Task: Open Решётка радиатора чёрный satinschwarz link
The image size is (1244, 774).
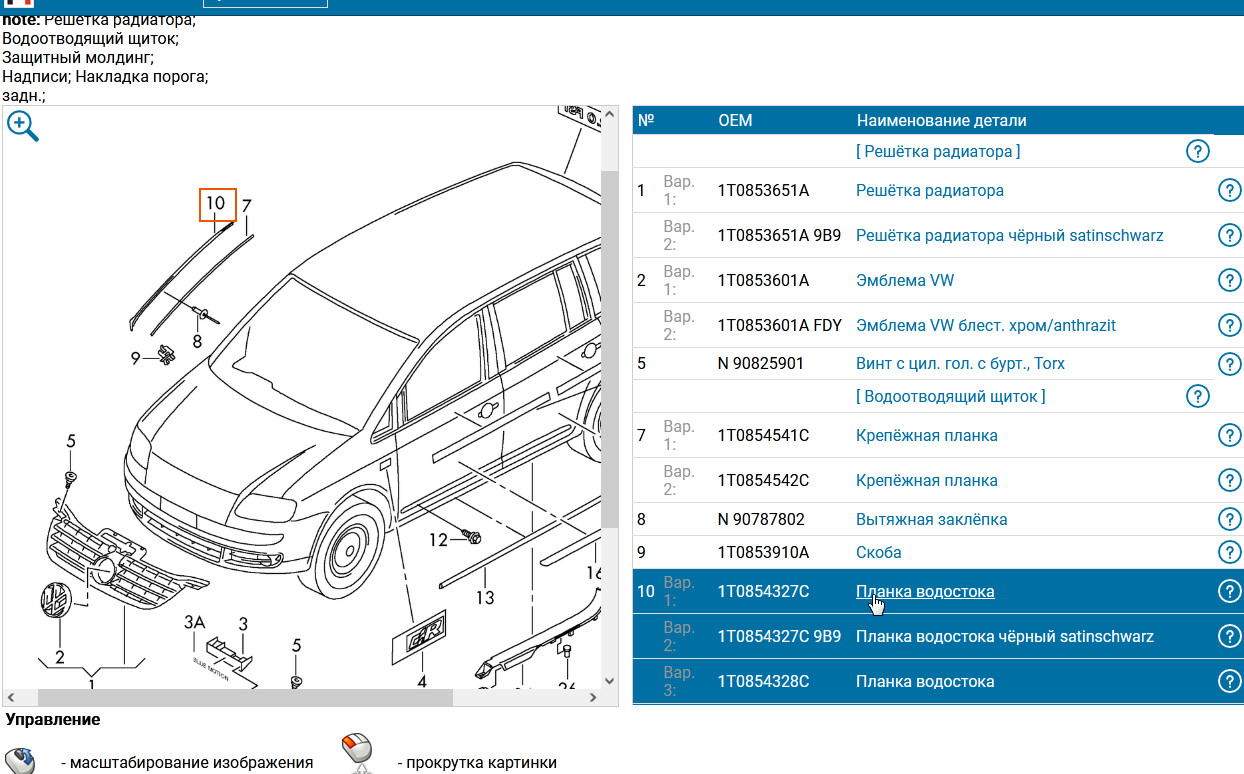Action: pyautogui.click(x=1010, y=235)
